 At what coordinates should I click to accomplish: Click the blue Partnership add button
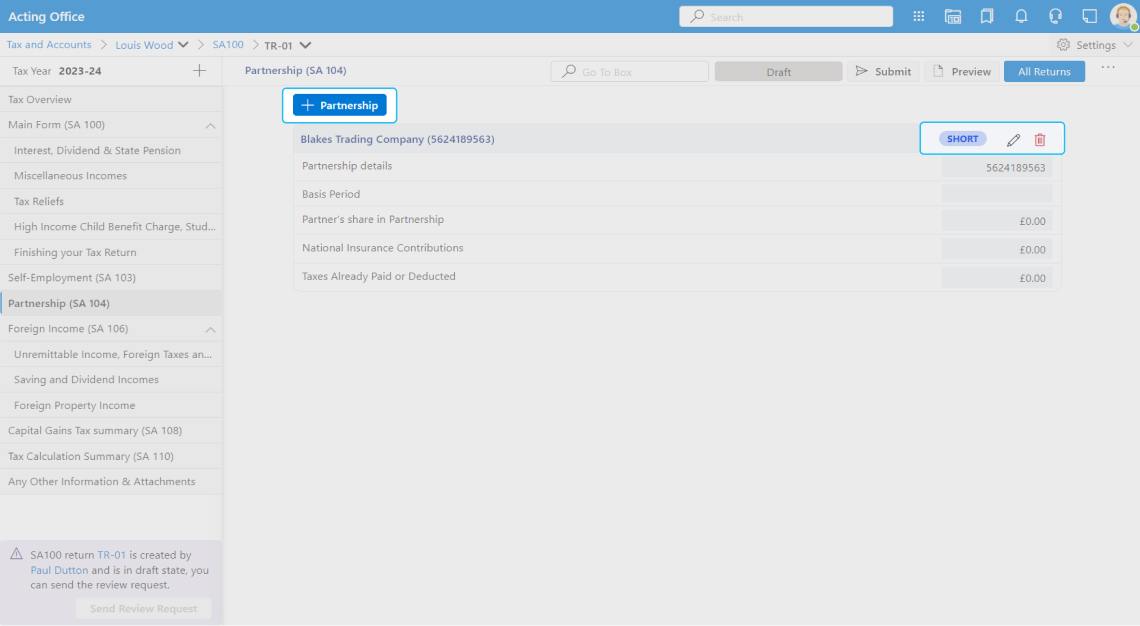tap(340, 105)
